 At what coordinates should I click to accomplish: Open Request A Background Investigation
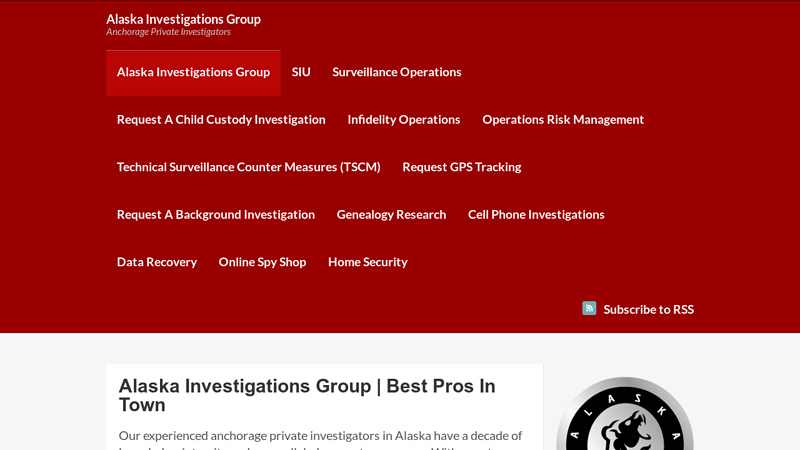coord(216,215)
